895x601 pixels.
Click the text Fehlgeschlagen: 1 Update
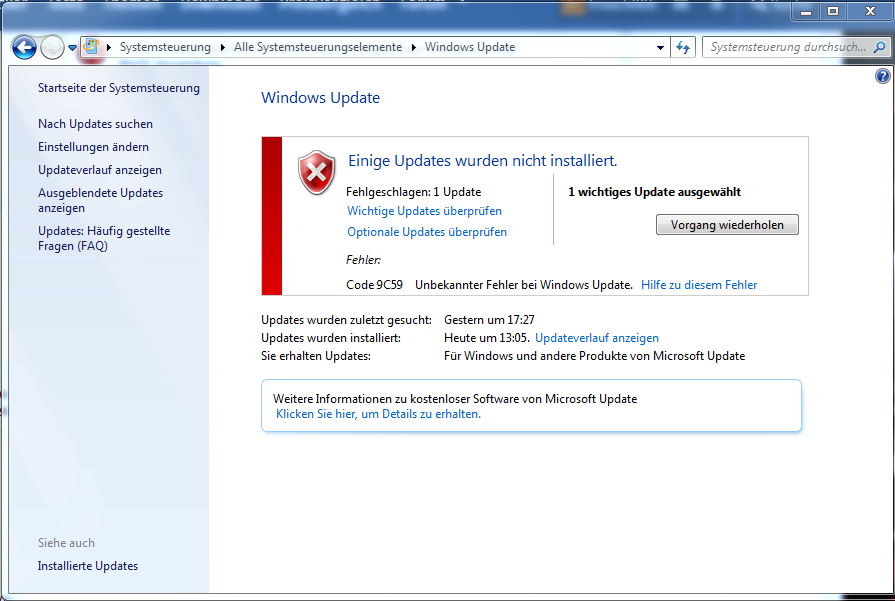[414, 192]
